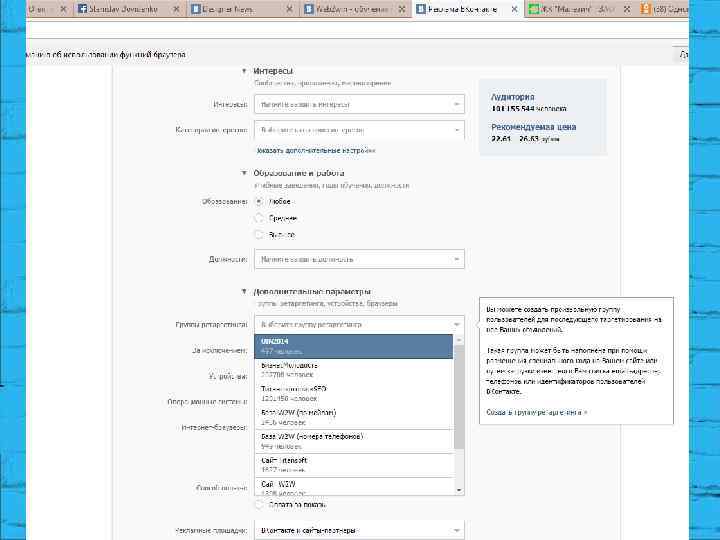Image resolution: width=720 pixels, height=540 pixels.
Task: Select Любое education radio button
Action: click(259, 202)
